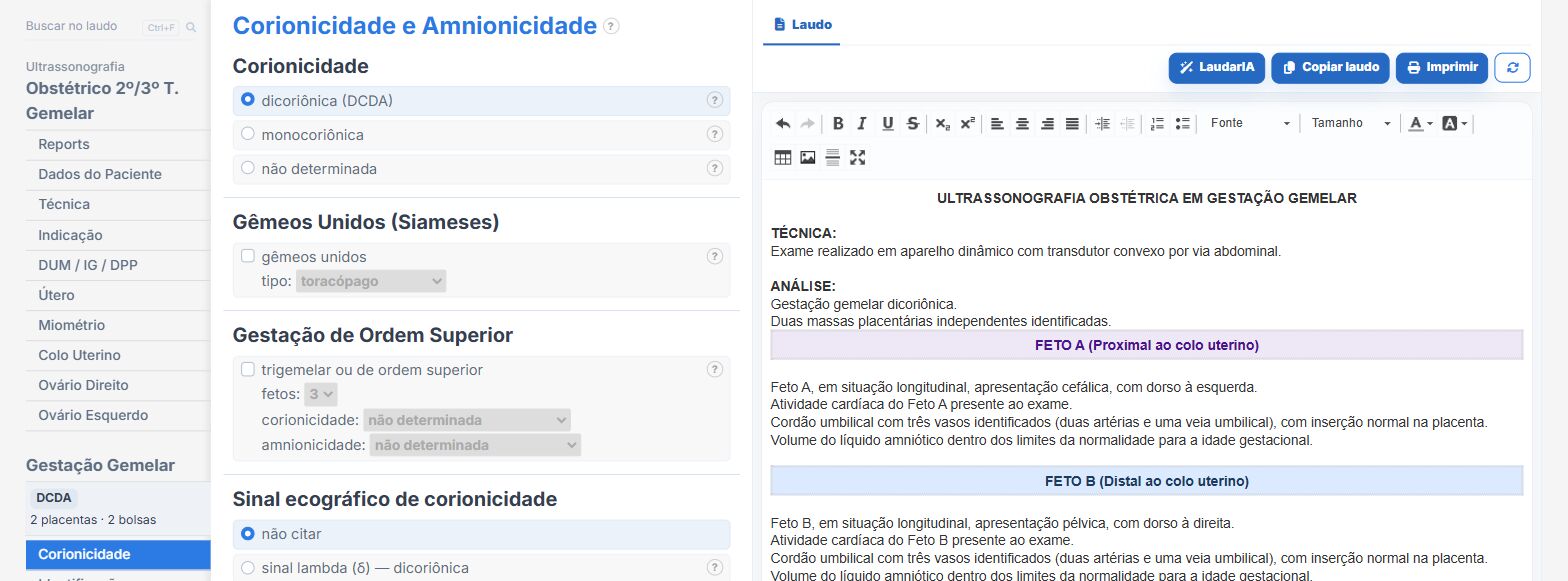
Task: Click the Copiar laudo button
Action: tap(1331, 67)
